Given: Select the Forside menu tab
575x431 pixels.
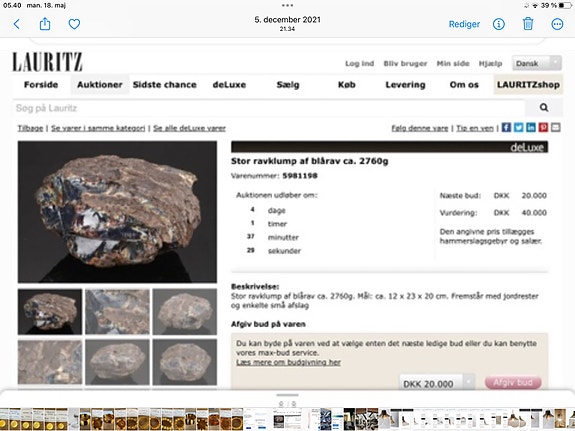Looking at the screenshot, I should pyautogui.click(x=41, y=85).
